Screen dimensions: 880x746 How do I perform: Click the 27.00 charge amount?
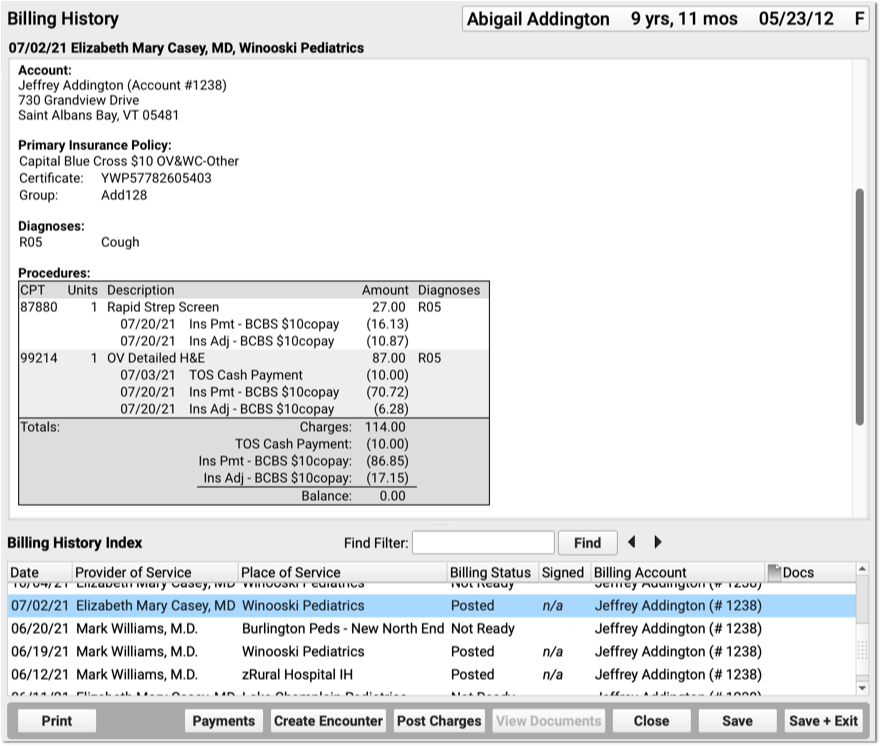point(388,307)
